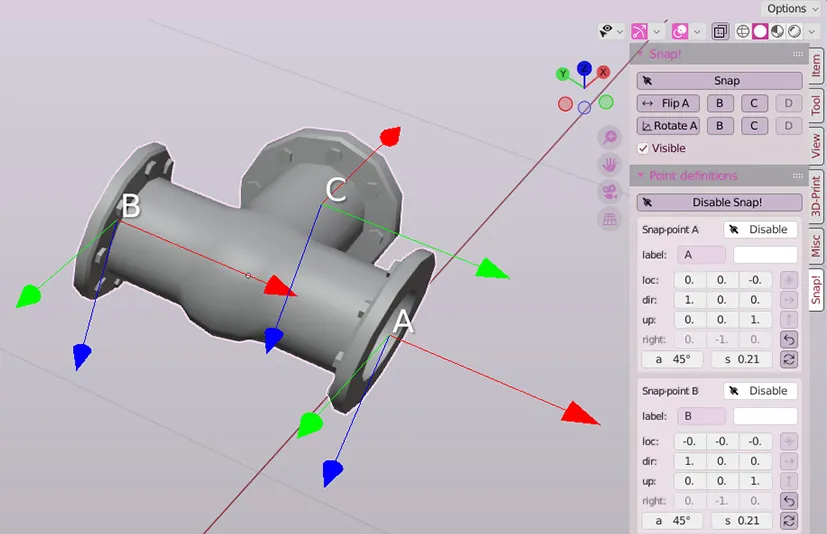The image size is (827, 534).
Task: Click the crosshair icon in the Snap-point A loc row
Action: pyautogui.click(x=789, y=280)
